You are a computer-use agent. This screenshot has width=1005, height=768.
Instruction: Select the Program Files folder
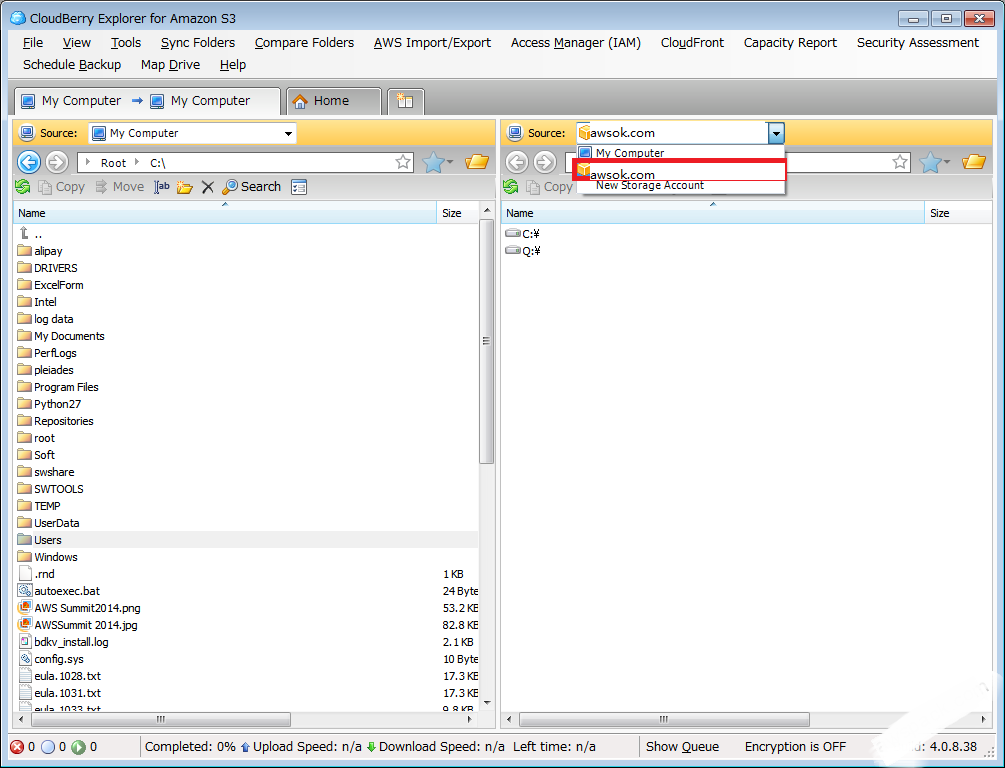(245, 387)
